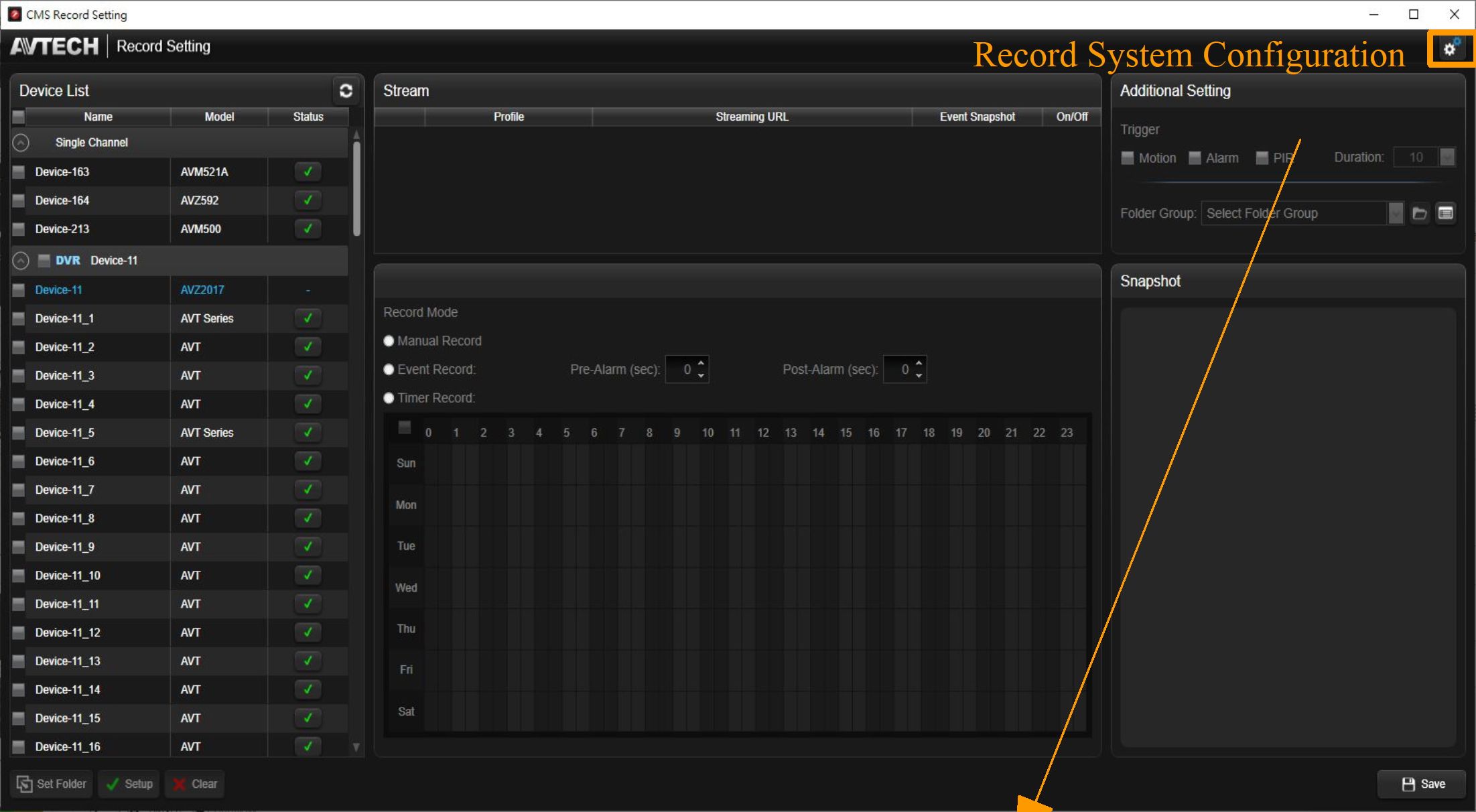1476x812 pixels.
Task: Open the Select Folder Group dropdown
Action: (1396, 213)
